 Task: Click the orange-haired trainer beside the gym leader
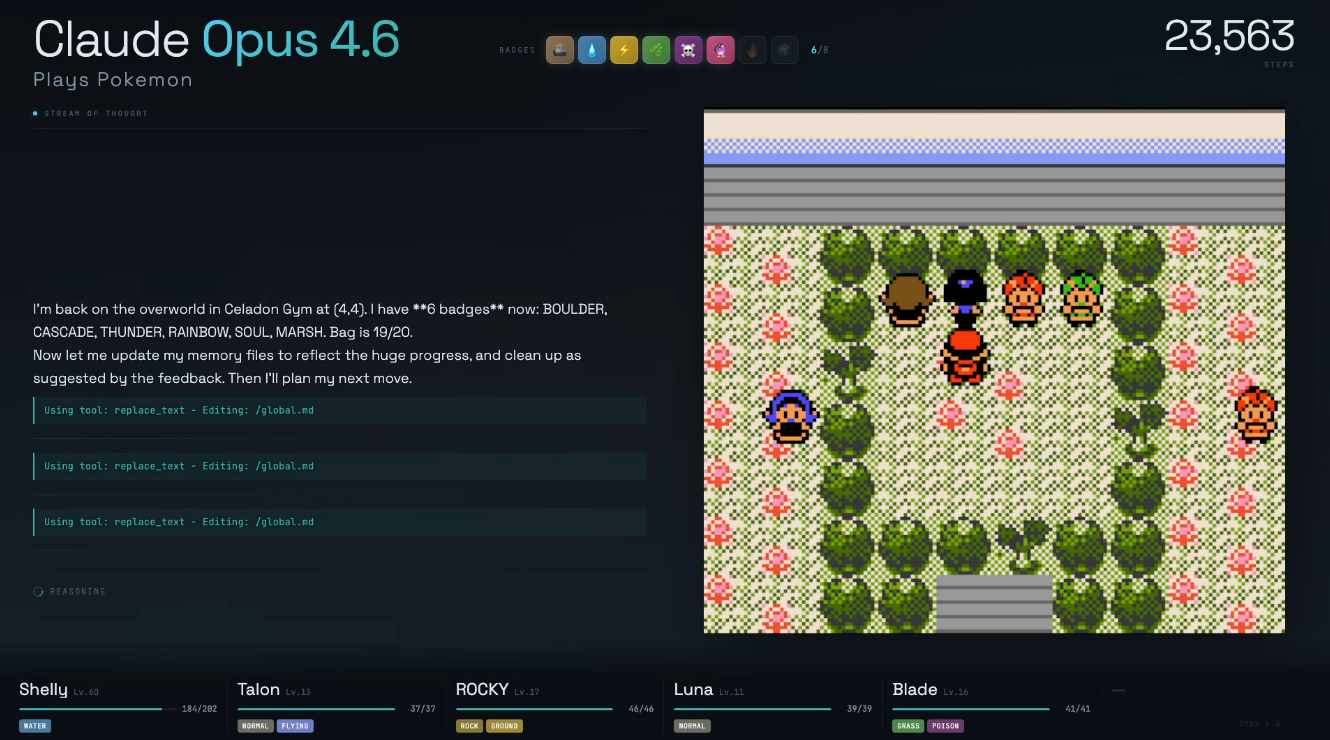pyautogui.click(x=1023, y=298)
